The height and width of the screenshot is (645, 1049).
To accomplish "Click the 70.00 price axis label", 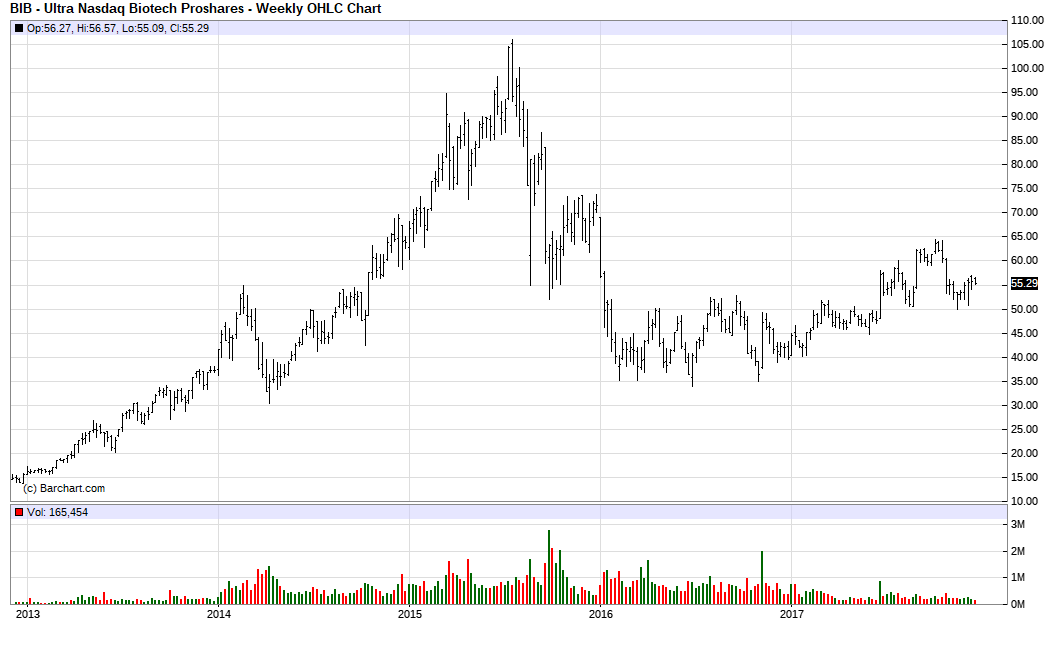I will pos(1024,213).
